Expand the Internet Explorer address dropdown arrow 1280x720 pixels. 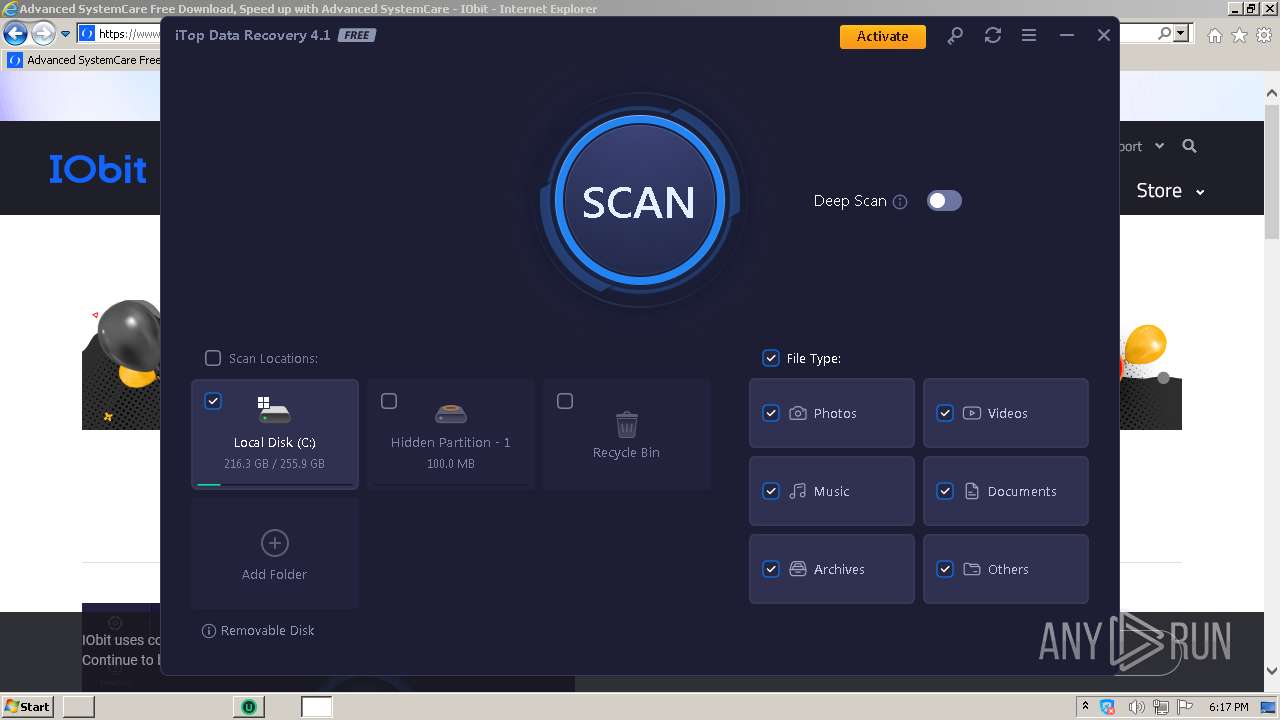[x=65, y=34]
